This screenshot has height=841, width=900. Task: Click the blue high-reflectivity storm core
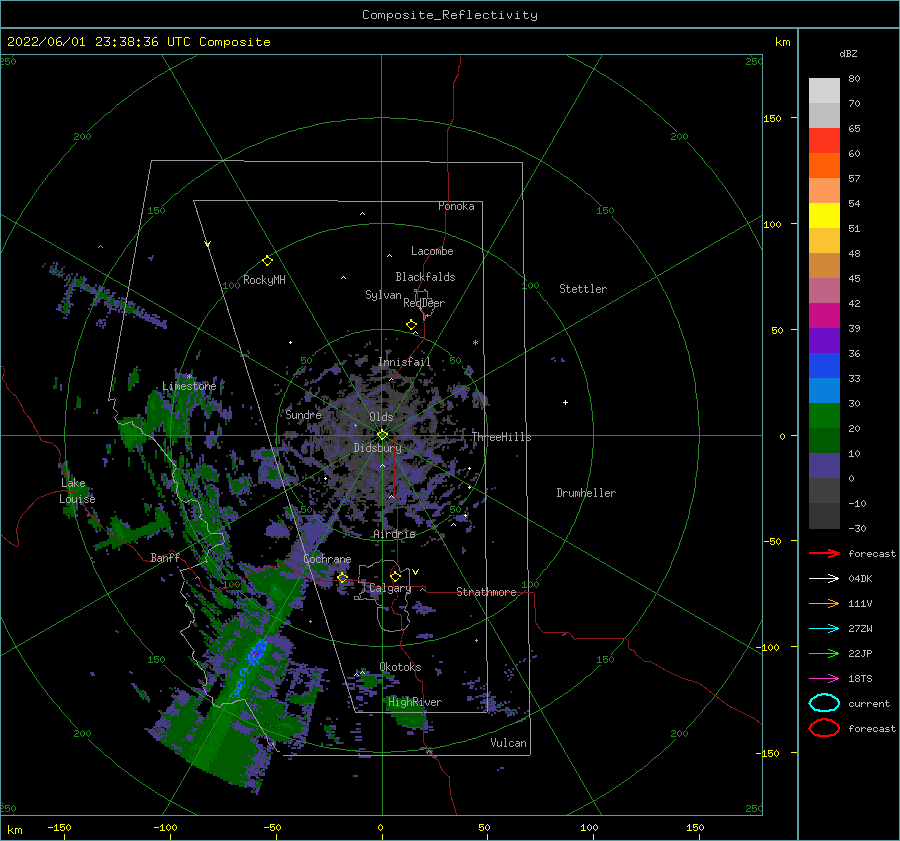click(x=256, y=652)
